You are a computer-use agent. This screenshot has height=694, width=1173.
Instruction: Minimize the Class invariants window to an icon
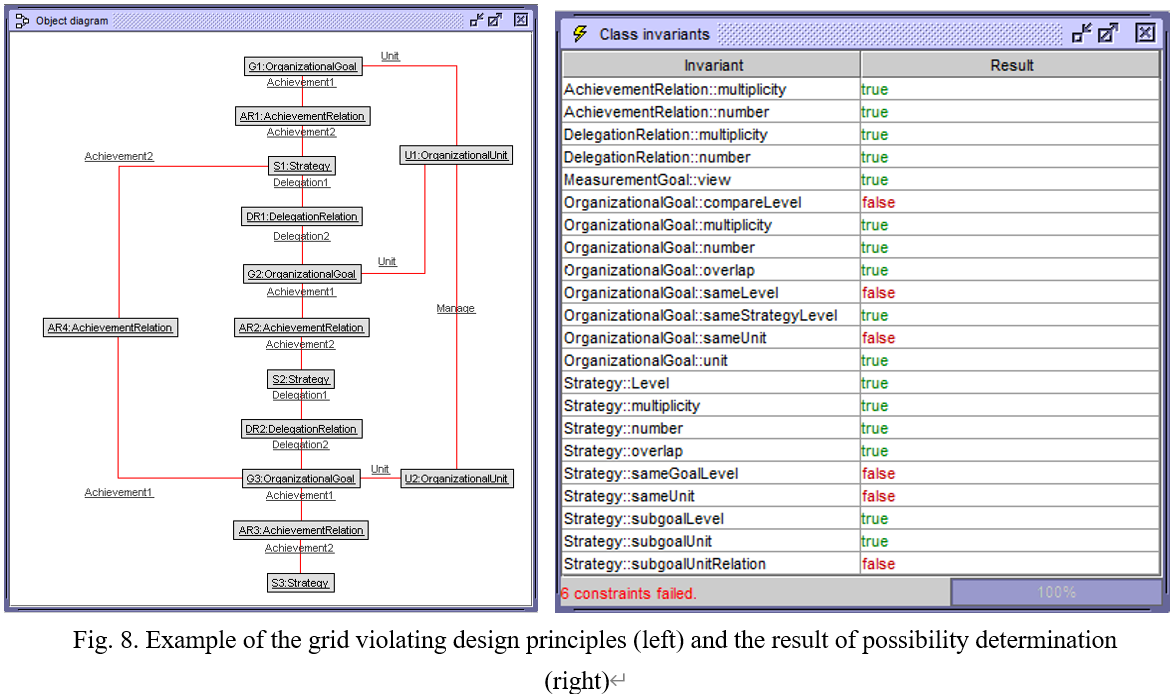1082,33
